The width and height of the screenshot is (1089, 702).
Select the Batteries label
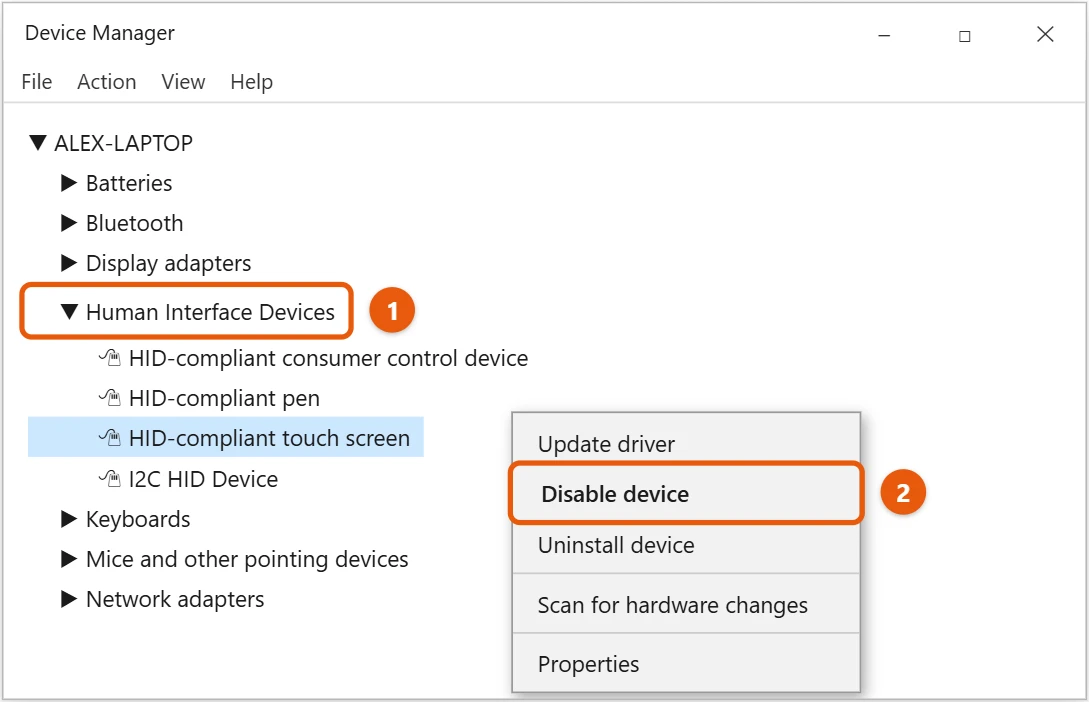click(x=129, y=183)
